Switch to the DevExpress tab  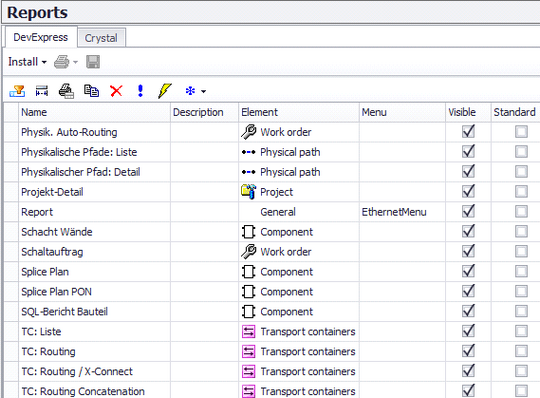pyautogui.click(x=41, y=37)
